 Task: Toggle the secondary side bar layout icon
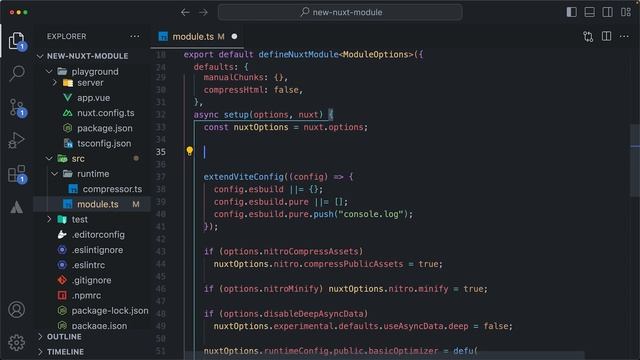[607, 12]
